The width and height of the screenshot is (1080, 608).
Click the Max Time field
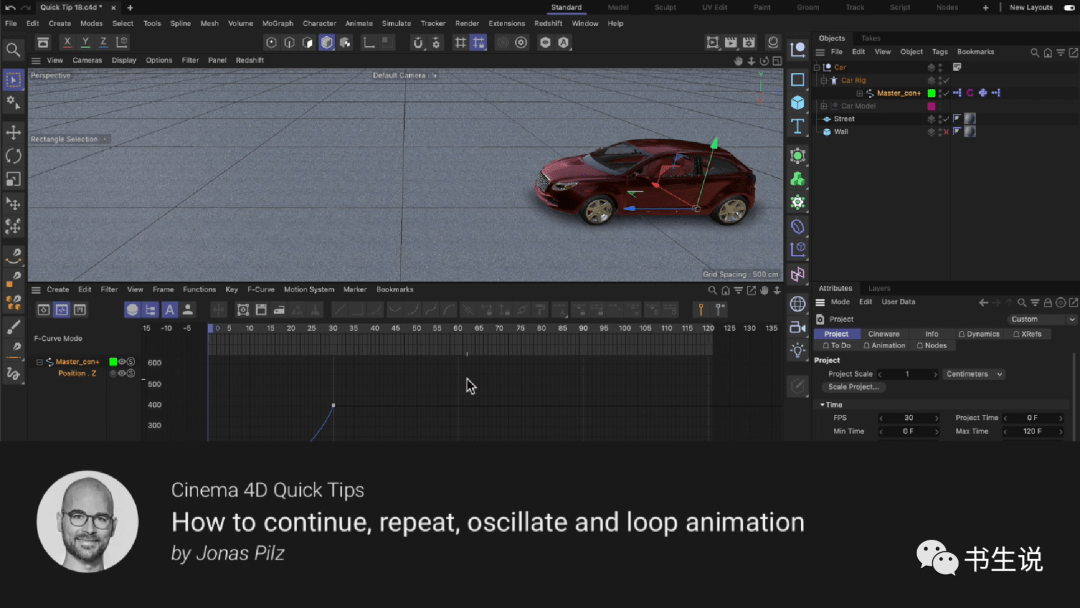pos(1032,432)
